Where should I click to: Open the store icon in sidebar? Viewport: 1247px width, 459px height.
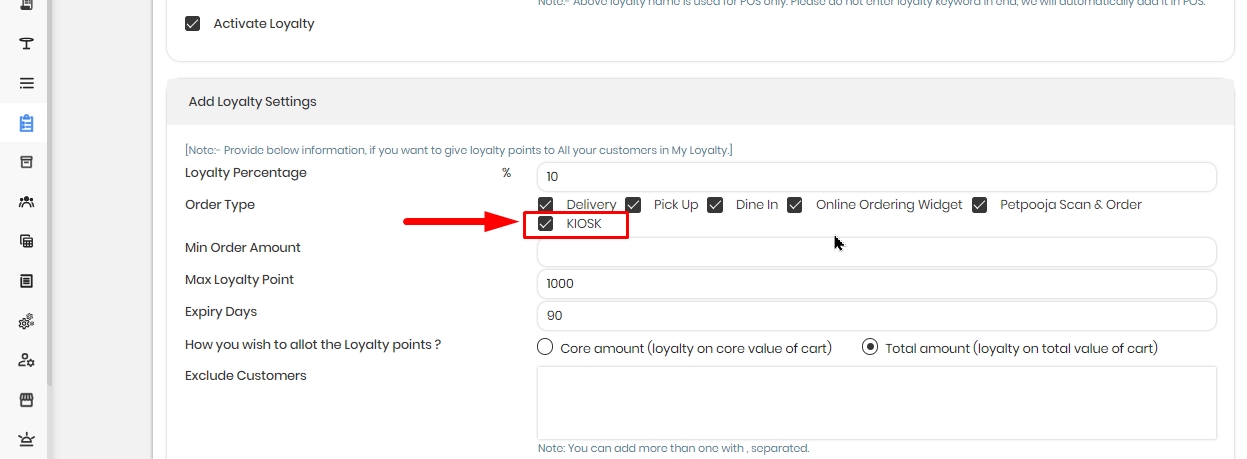click(x=27, y=400)
